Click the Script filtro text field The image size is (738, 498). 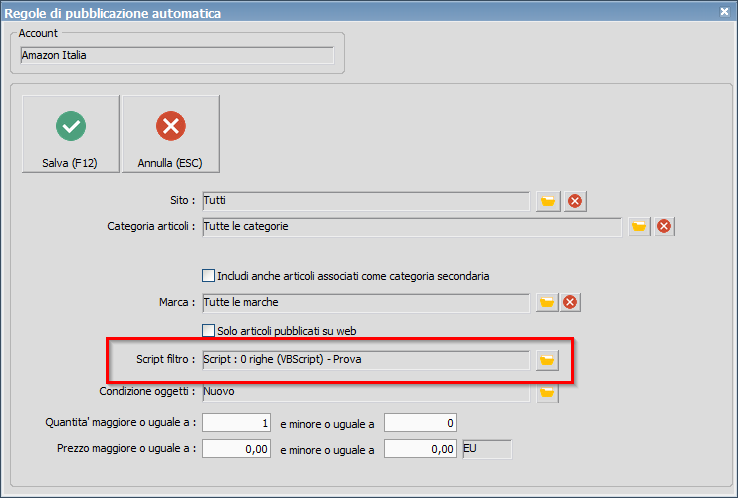point(366,360)
